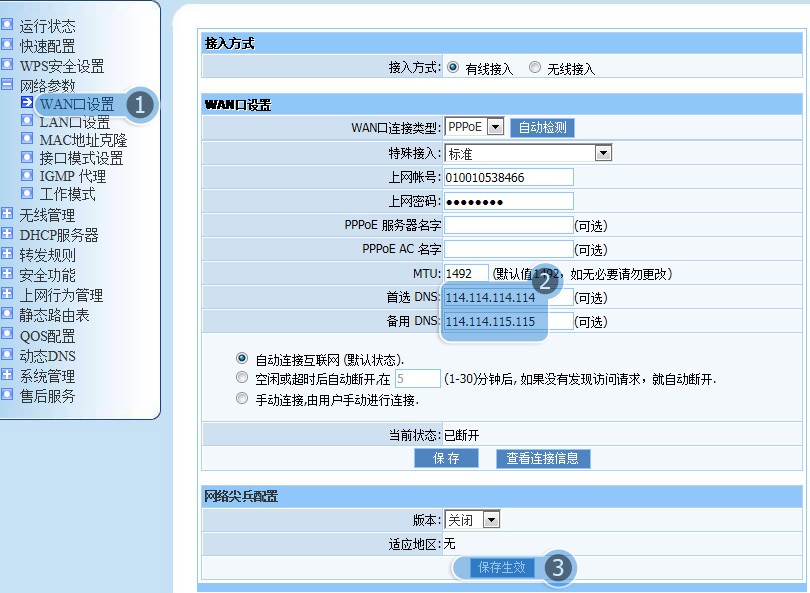This screenshot has width=810, height=593.
Task: Click the 快速配置 sidebar icon
Action: click(8, 46)
